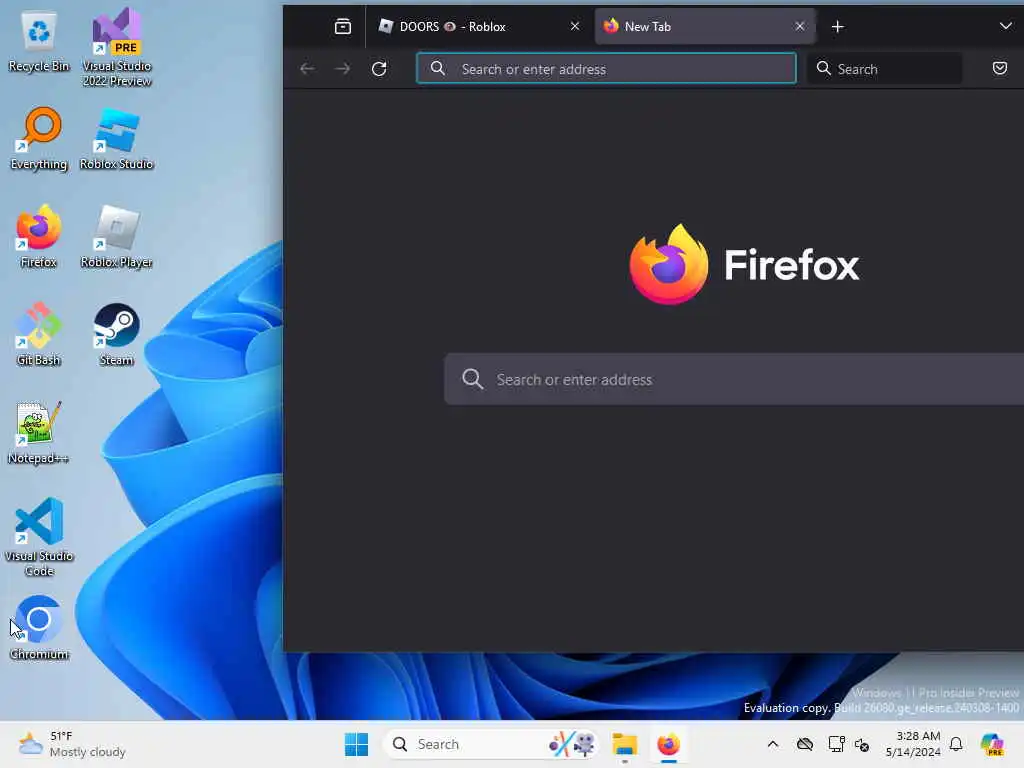Select the Firefox desktop shortcut

tap(39, 236)
